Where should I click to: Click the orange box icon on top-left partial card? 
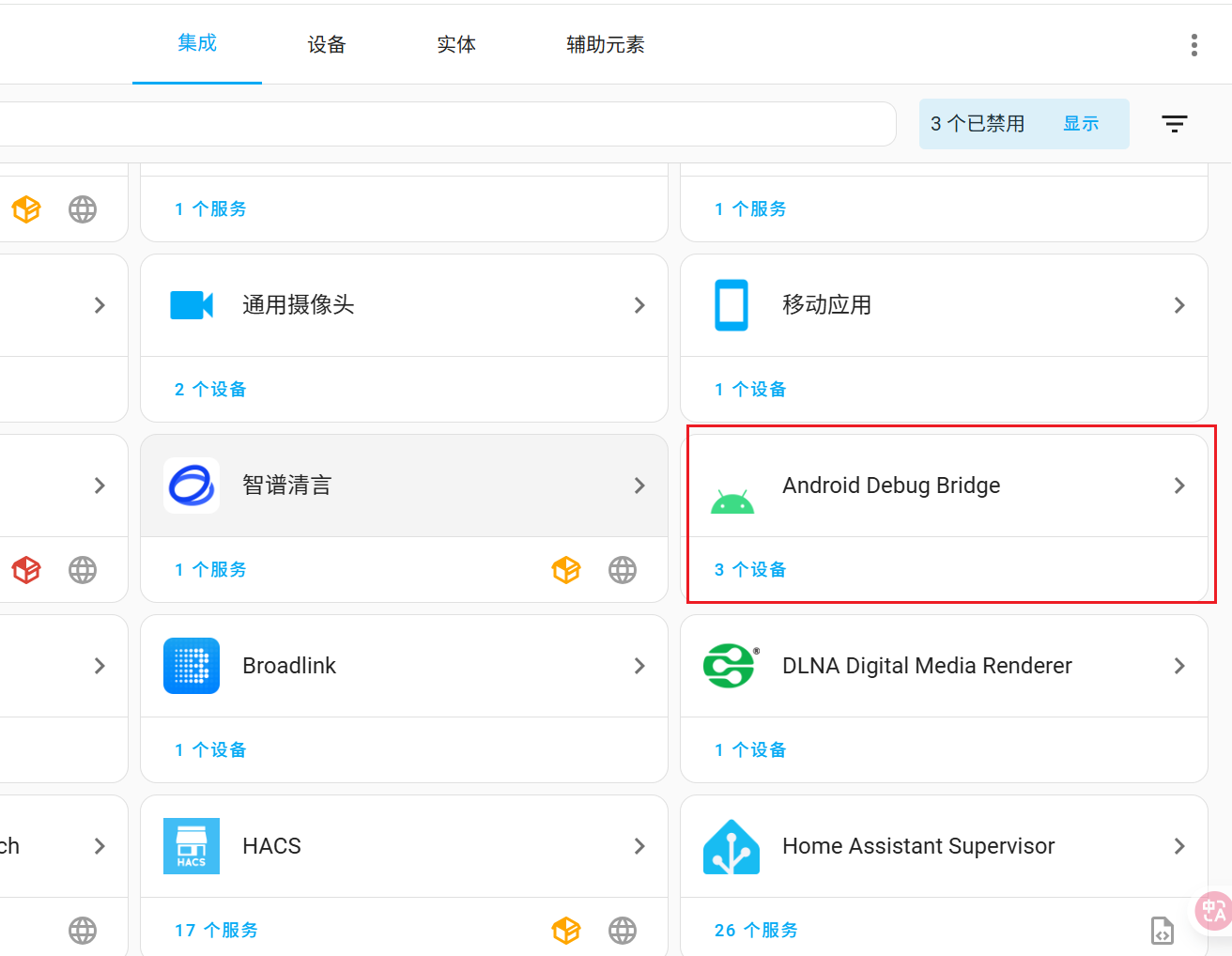26,209
